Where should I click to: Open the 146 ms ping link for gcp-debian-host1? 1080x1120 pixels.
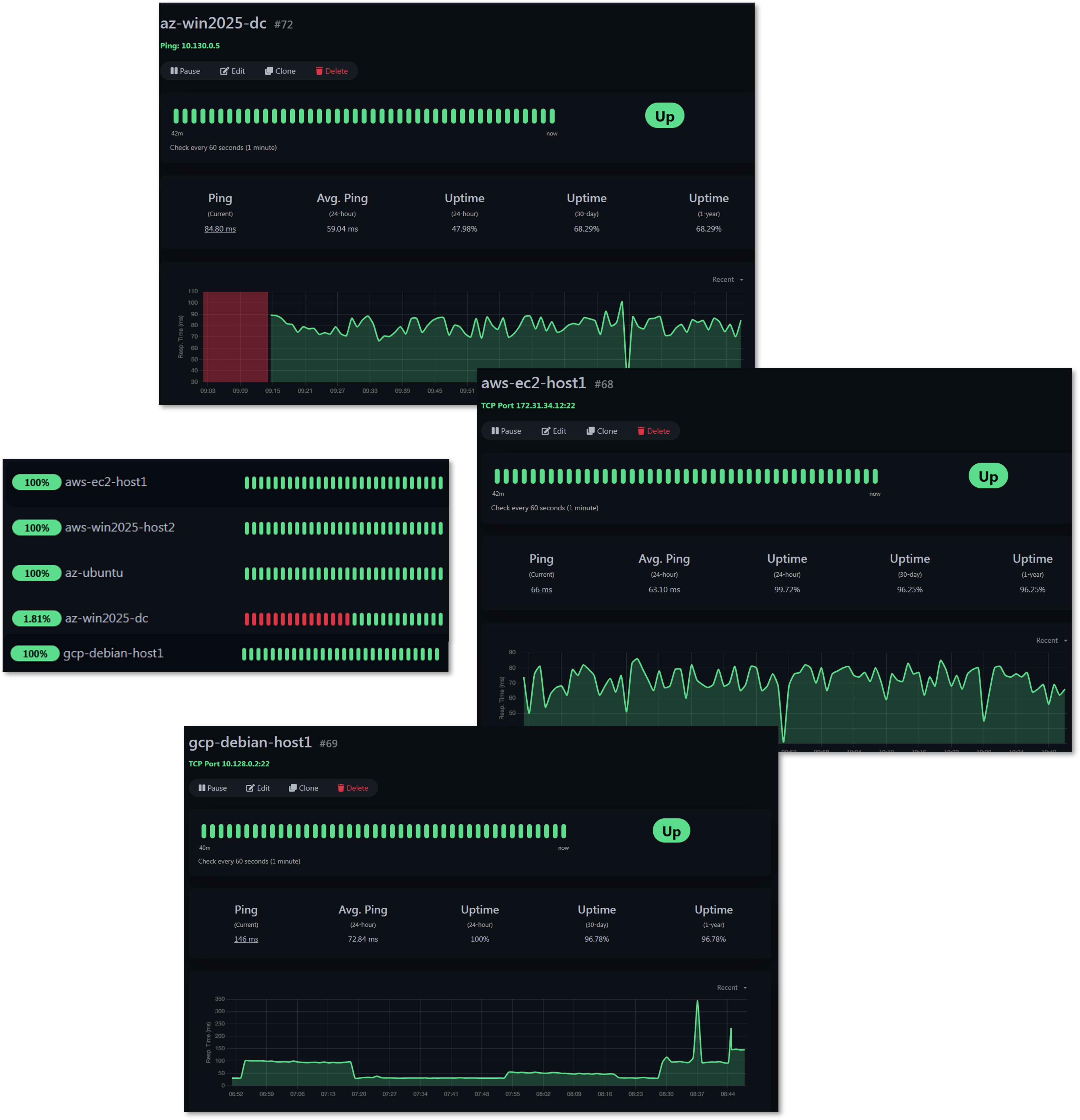coord(246,939)
